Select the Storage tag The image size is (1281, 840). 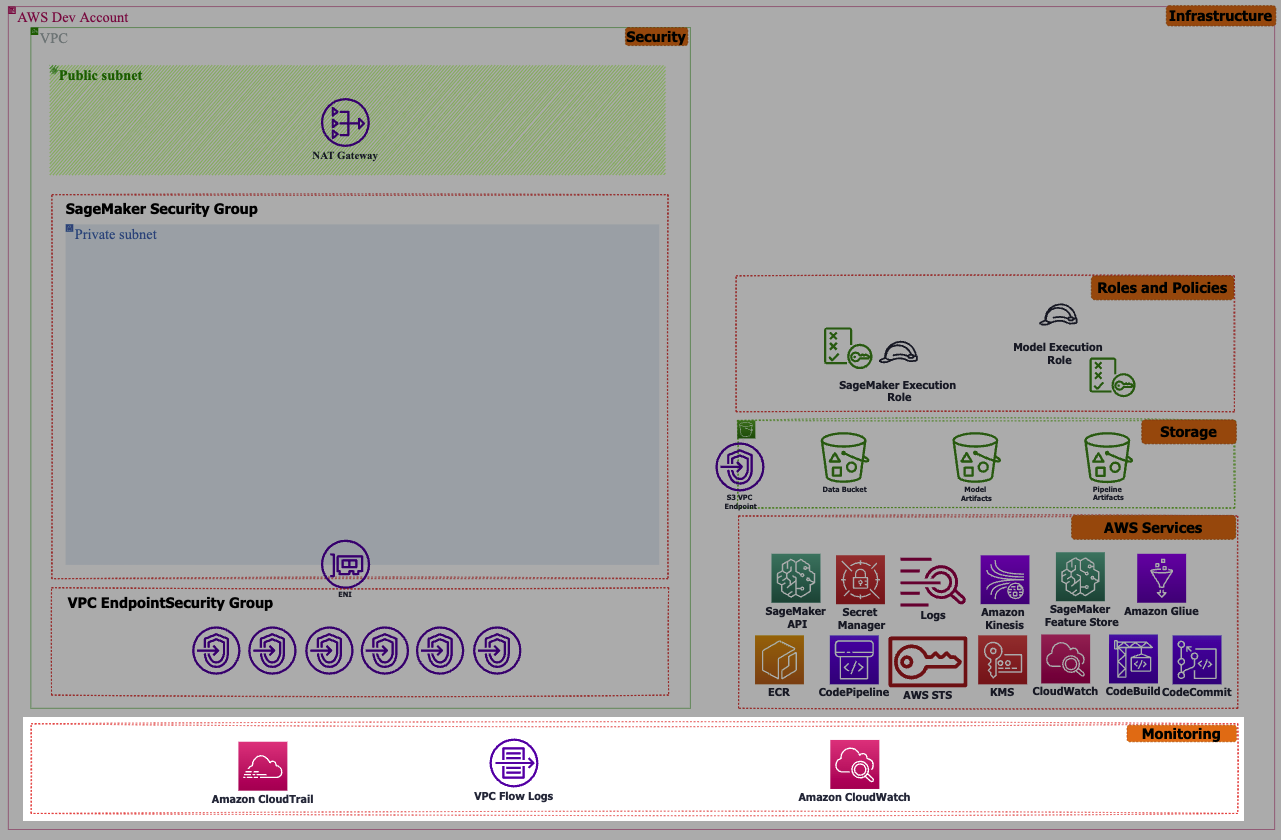(1189, 432)
